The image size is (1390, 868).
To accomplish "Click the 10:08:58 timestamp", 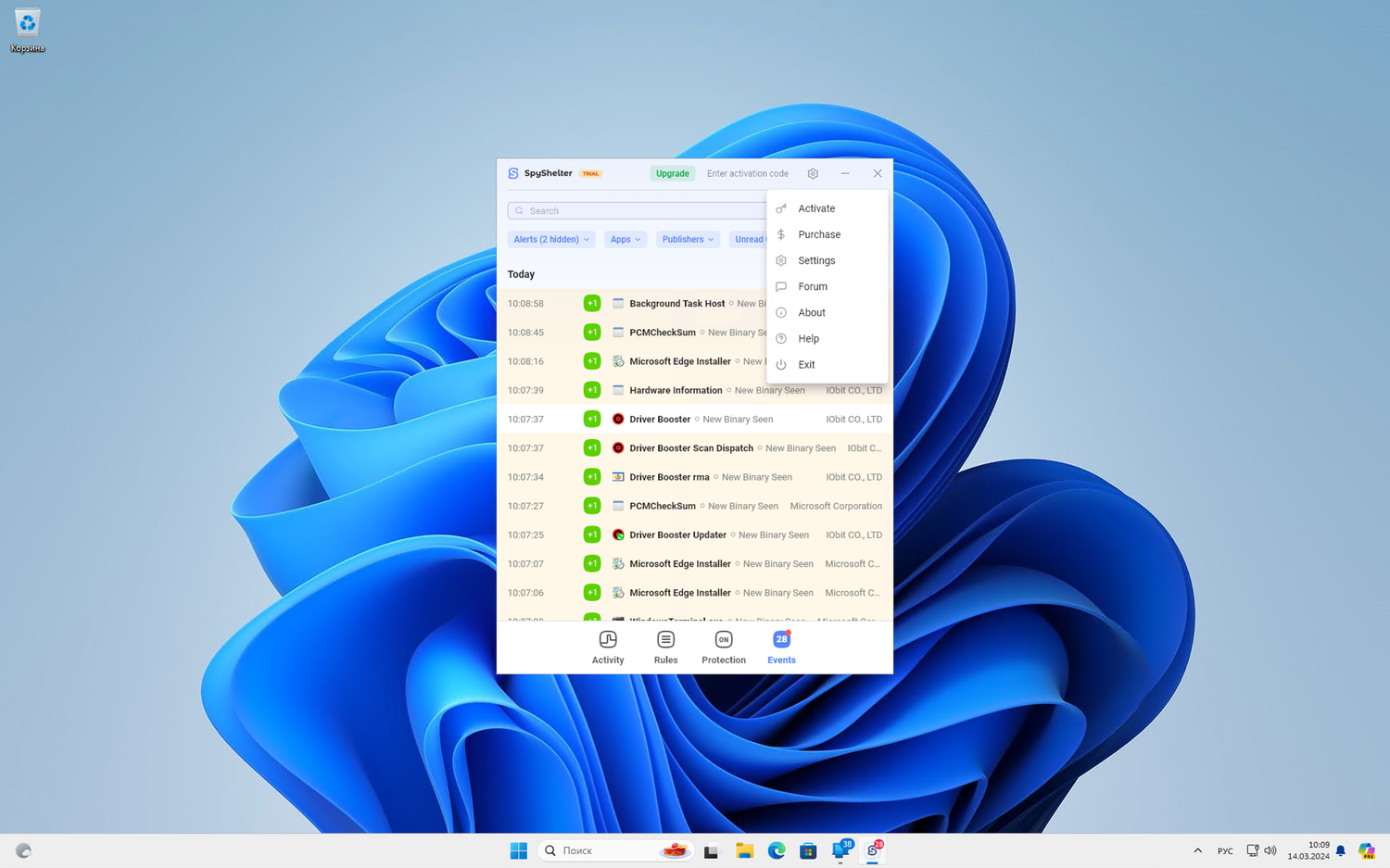I will (x=525, y=303).
